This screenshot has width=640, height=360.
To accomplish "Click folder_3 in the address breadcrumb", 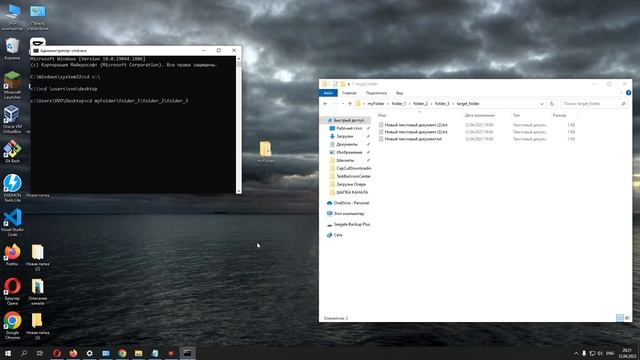I will click(442, 104).
